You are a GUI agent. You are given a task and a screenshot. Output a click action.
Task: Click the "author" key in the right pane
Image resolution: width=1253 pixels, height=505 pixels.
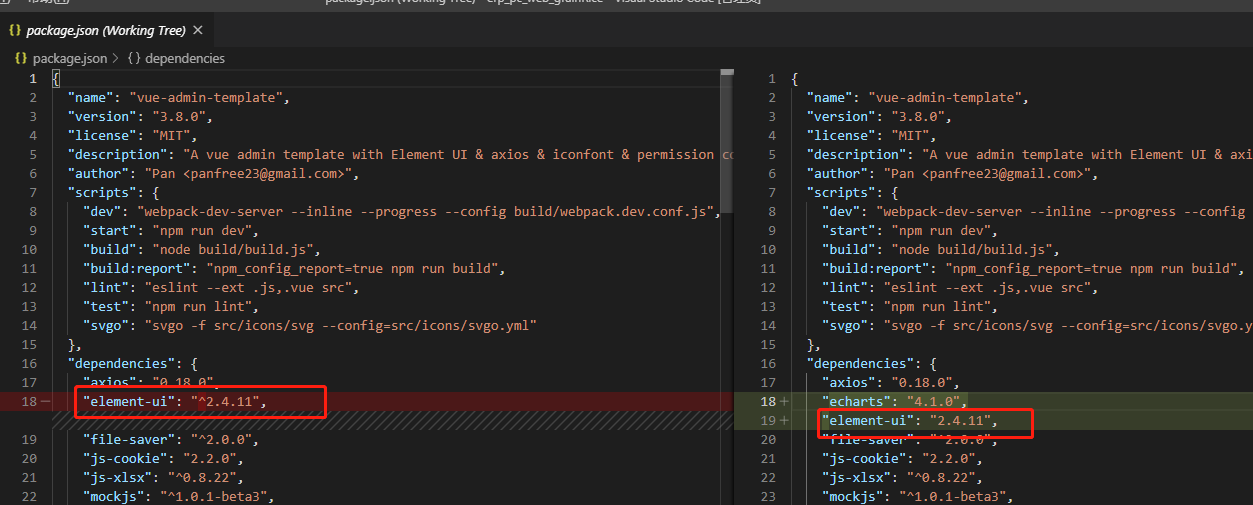click(838, 174)
